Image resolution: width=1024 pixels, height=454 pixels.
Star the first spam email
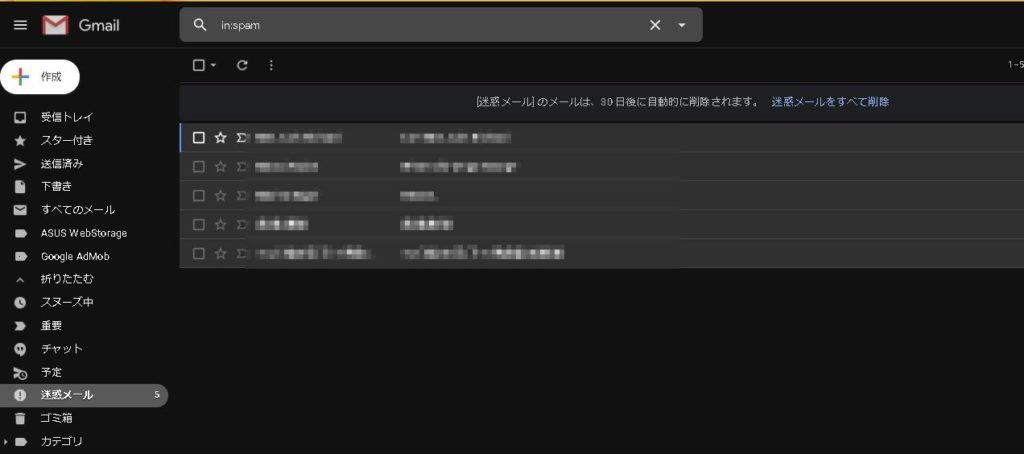221,138
